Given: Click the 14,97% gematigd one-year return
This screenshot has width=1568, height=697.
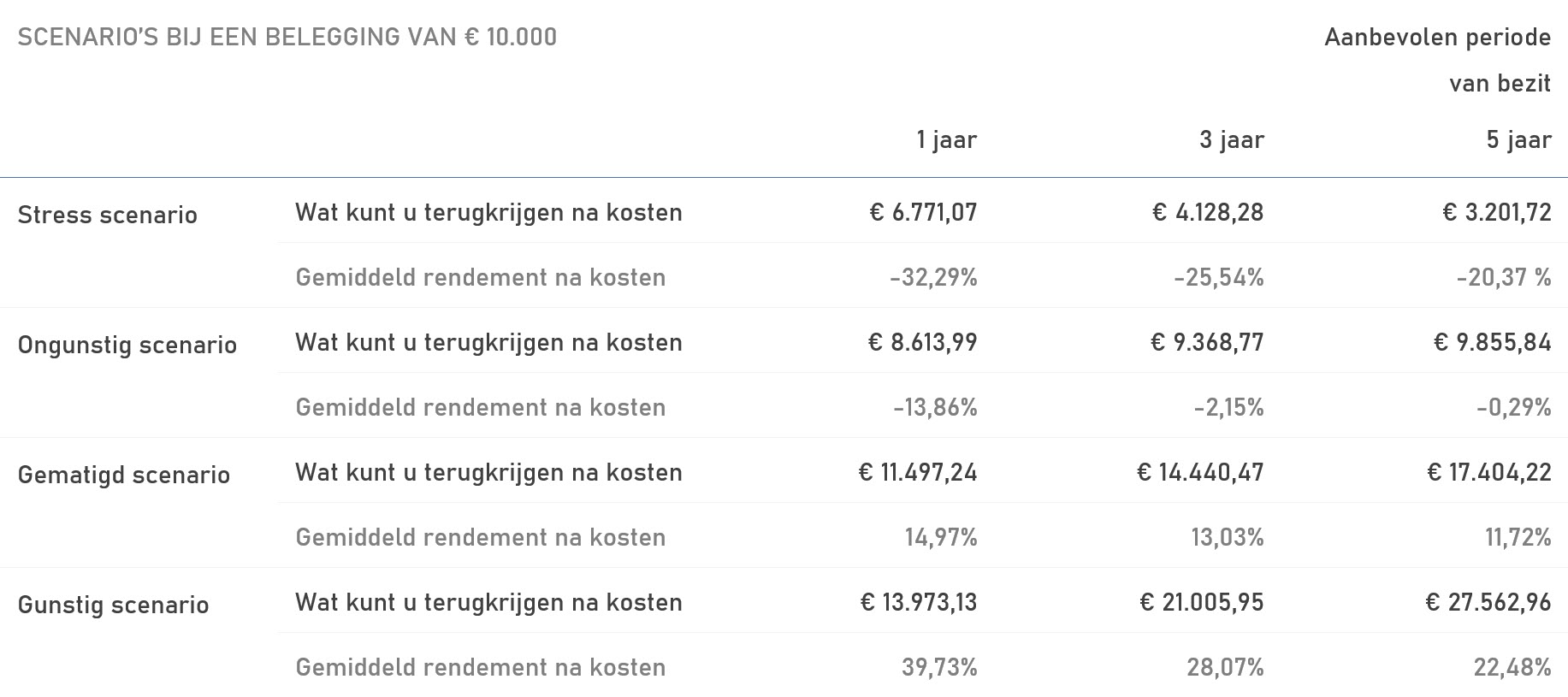Looking at the screenshot, I should [x=941, y=537].
